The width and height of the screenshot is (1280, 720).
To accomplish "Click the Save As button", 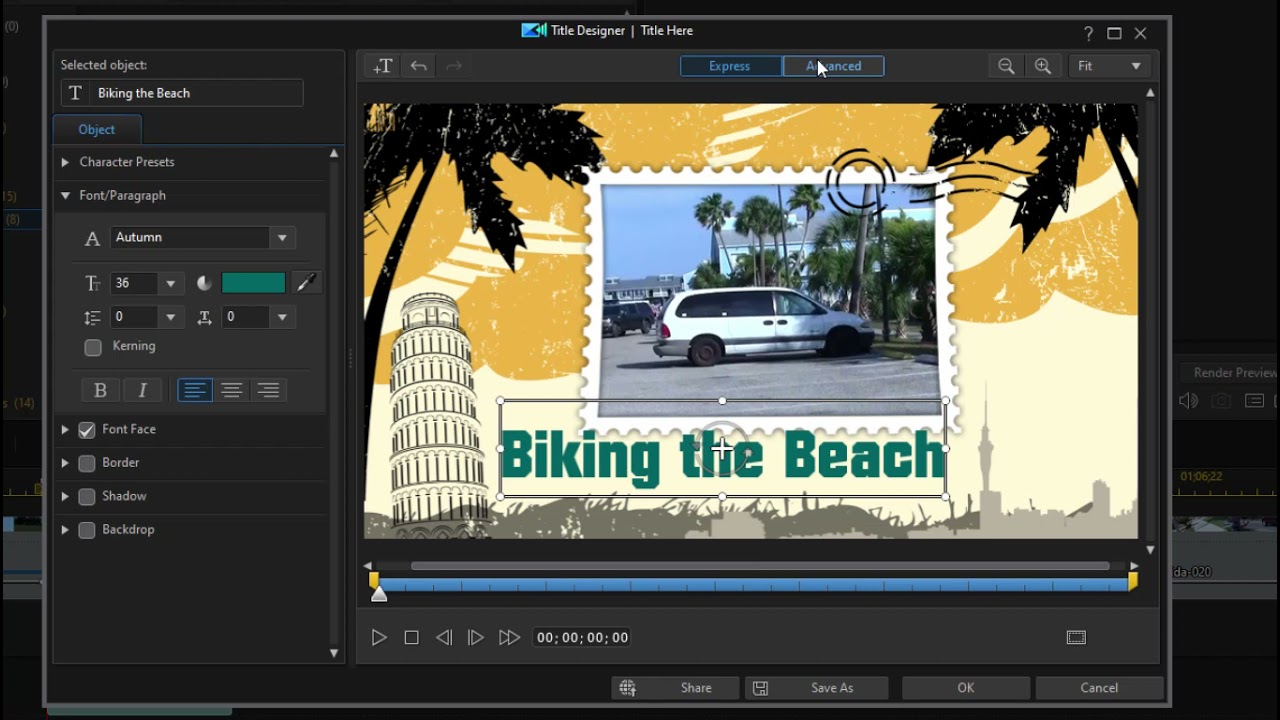I will tap(817, 688).
